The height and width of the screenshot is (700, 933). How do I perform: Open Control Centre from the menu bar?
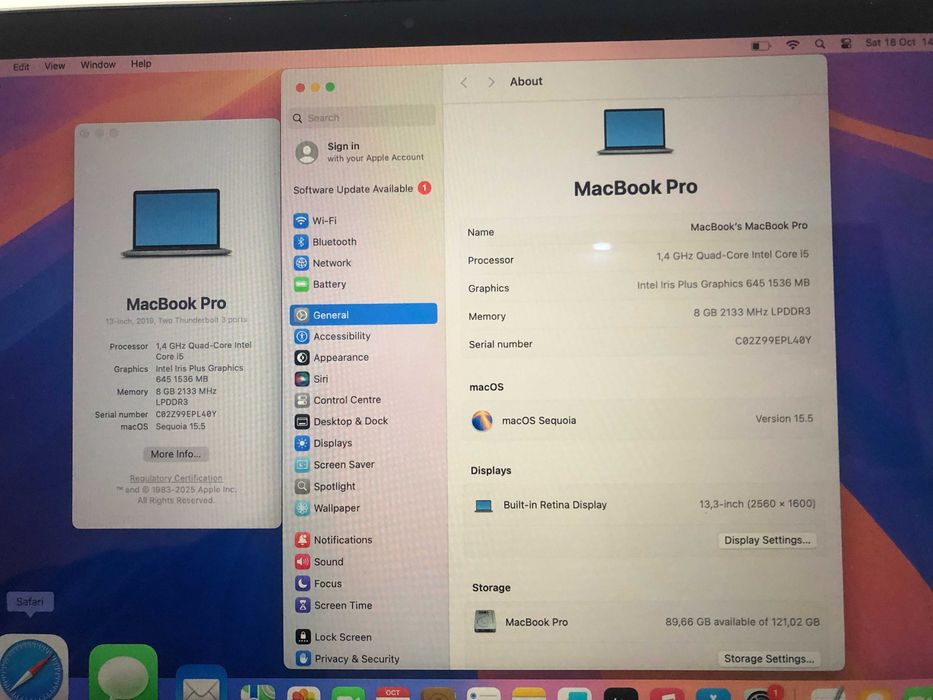tap(846, 43)
